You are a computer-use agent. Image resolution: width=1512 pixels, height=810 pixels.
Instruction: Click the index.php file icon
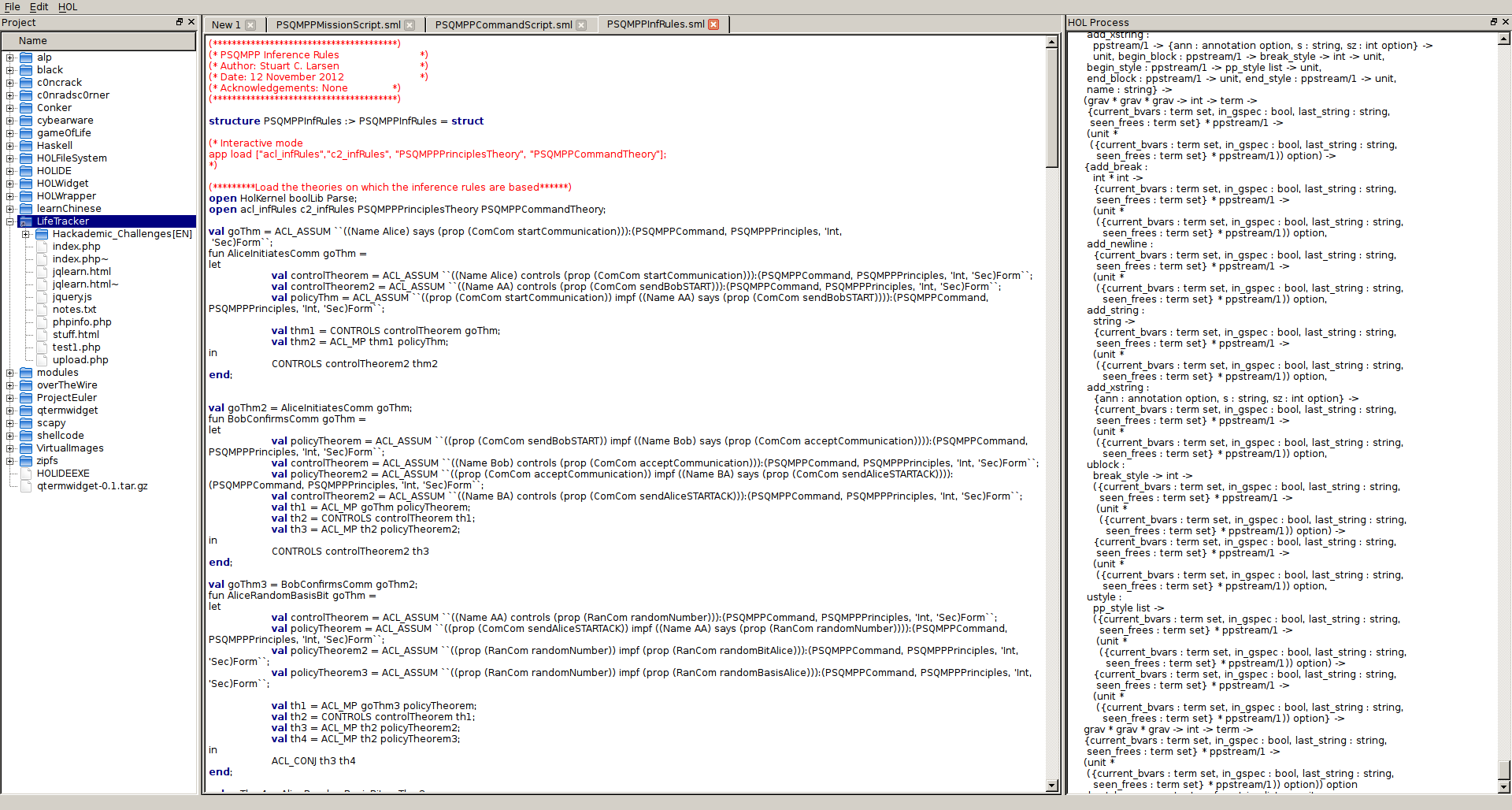tap(43, 247)
